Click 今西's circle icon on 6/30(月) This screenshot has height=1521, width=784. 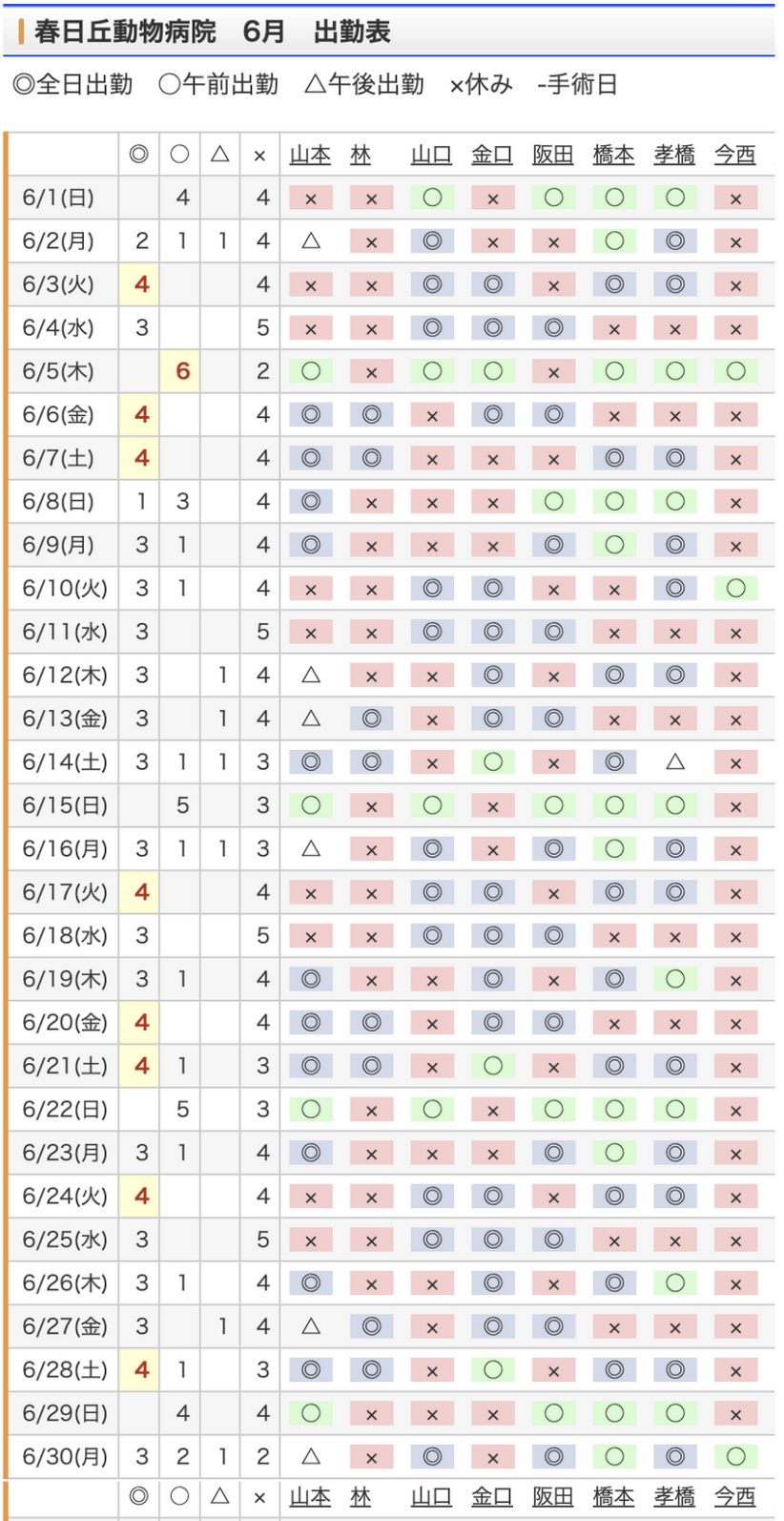click(735, 1457)
